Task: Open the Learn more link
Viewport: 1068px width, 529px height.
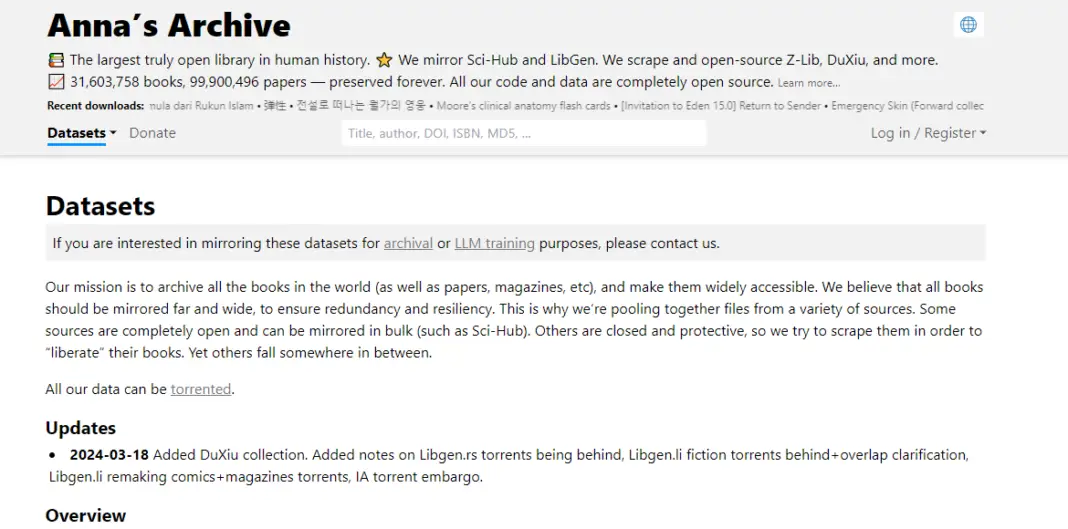Action: (x=808, y=83)
